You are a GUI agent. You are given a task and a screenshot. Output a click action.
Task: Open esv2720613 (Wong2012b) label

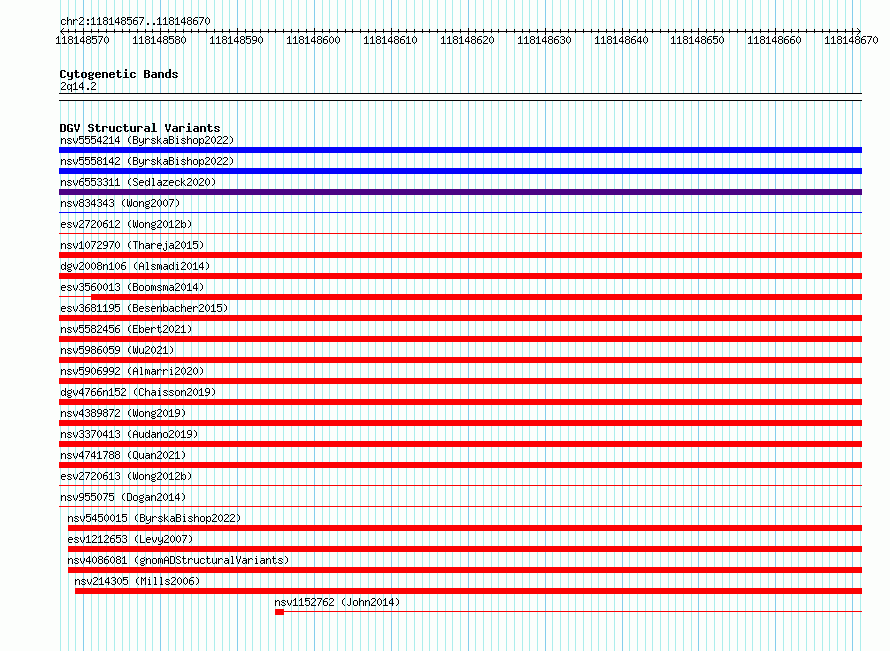(126, 476)
